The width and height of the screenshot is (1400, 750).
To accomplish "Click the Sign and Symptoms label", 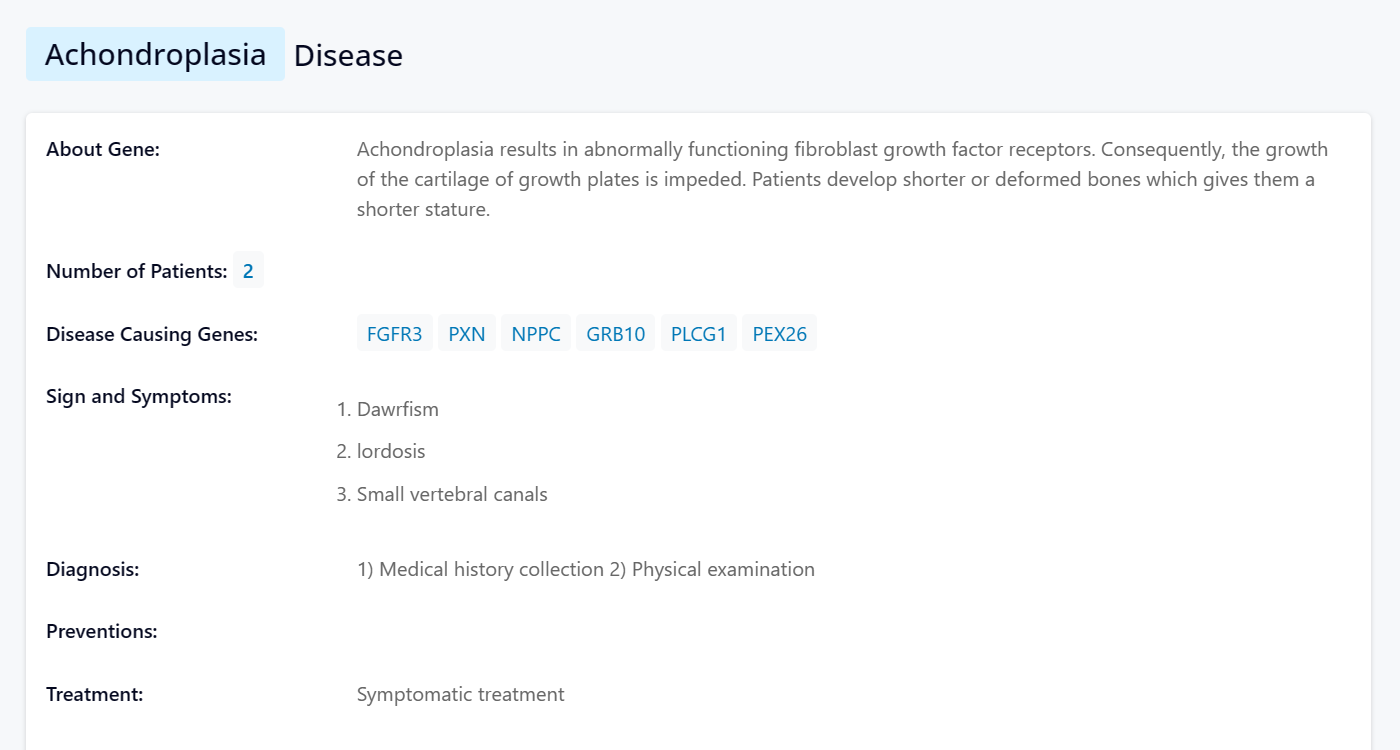I will pos(139,396).
